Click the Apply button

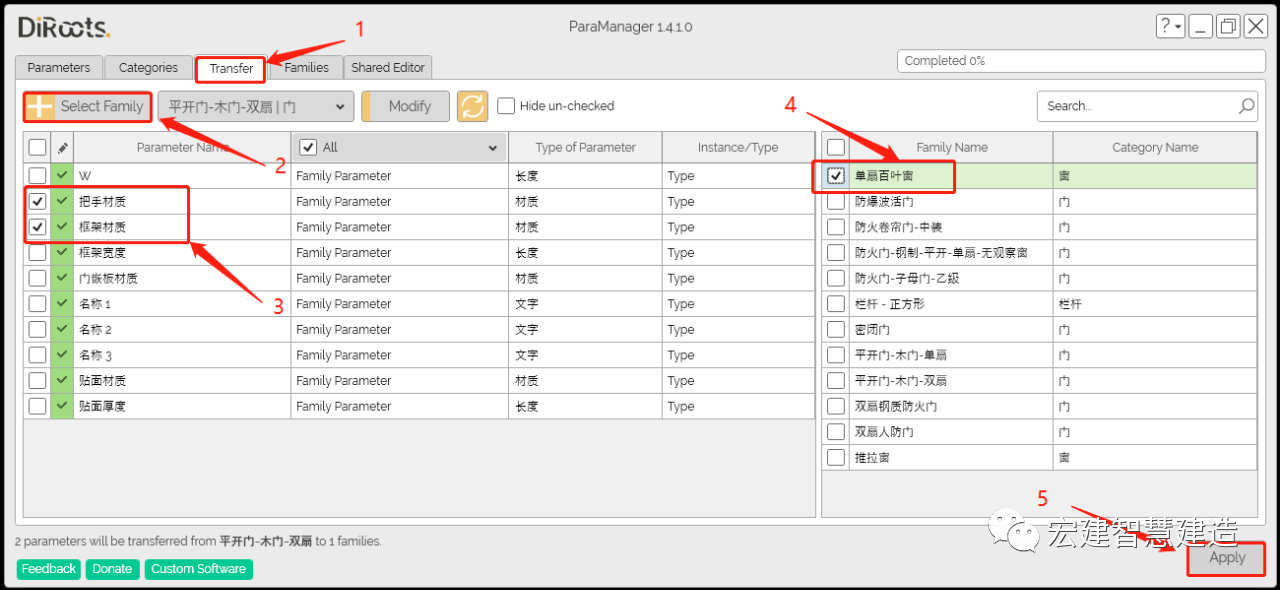[x=1227, y=558]
